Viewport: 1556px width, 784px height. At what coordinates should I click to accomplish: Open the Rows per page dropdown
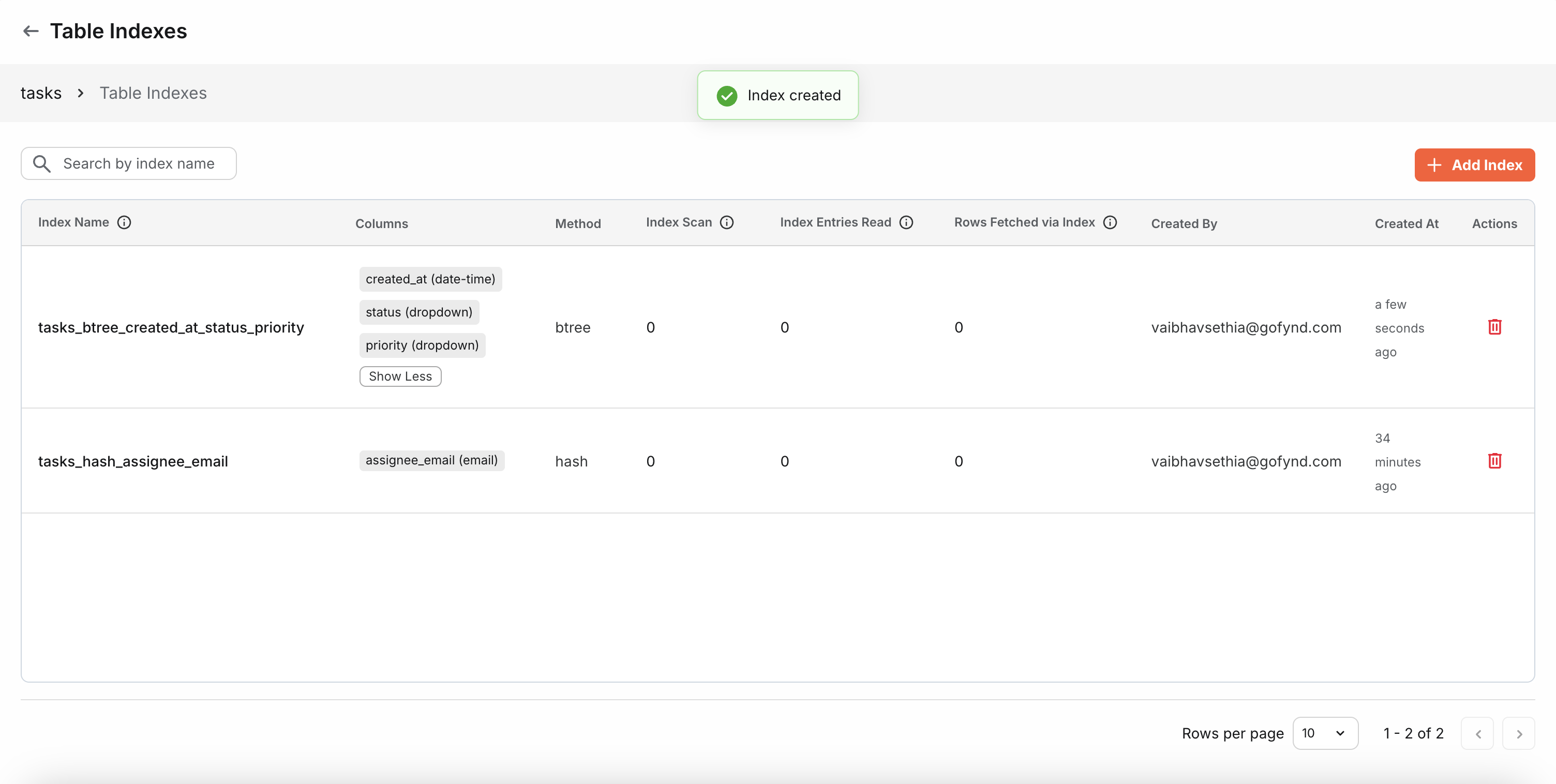pyautogui.click(x=1325, y=733)
